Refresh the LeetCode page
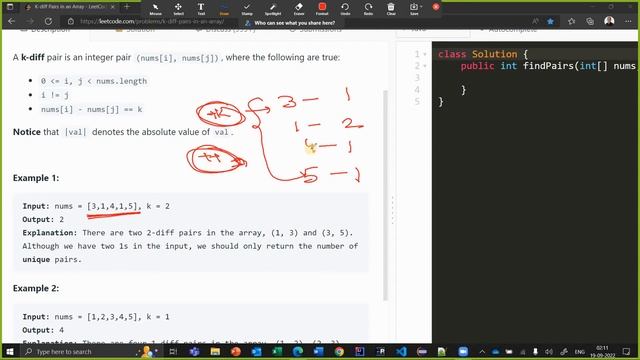This screenshot has height=360, width=640. point(48,21)
